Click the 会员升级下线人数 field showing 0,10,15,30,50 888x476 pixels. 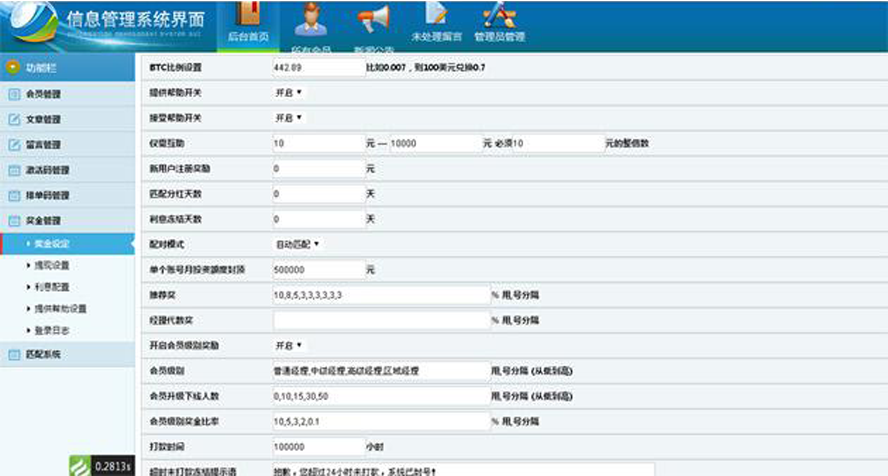pos(381,396)
